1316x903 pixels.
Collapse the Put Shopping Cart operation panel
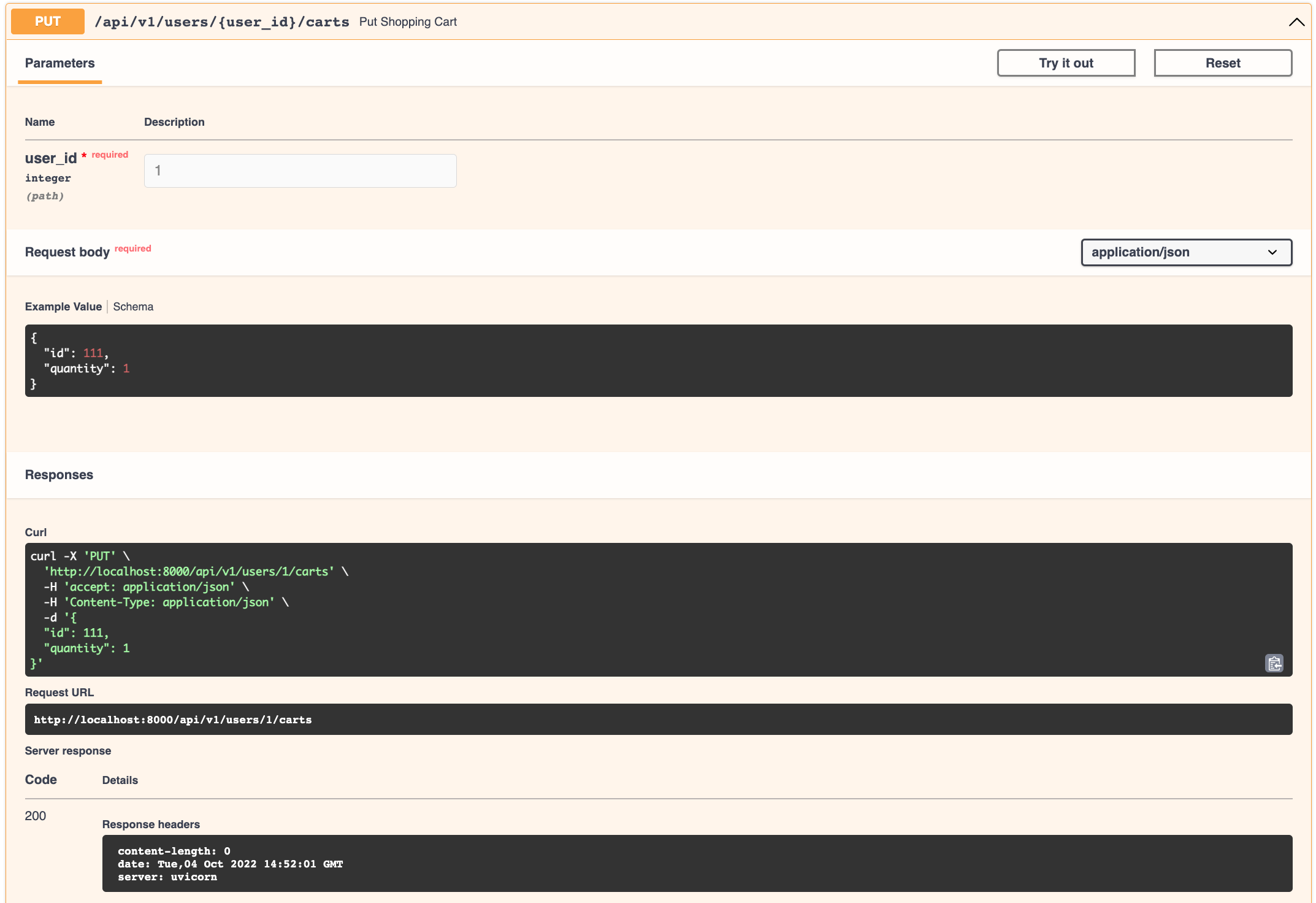(x=1296, y=22)
